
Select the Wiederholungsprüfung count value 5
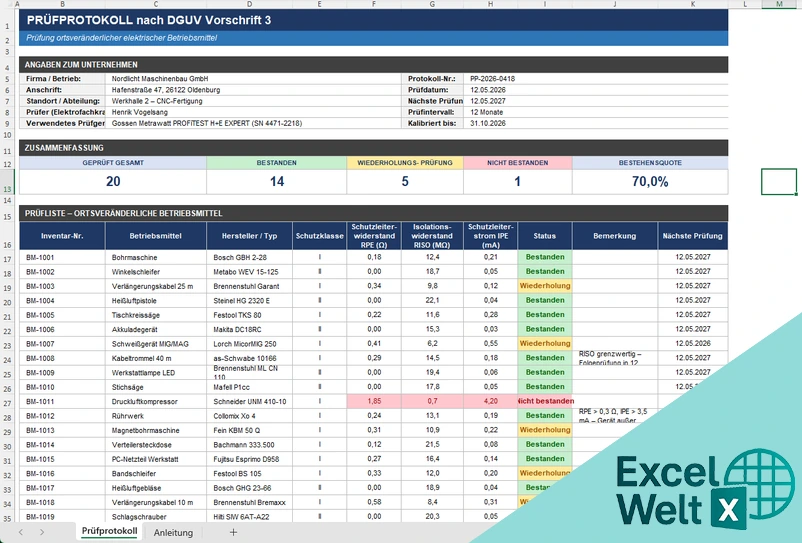tap(405, 182)
